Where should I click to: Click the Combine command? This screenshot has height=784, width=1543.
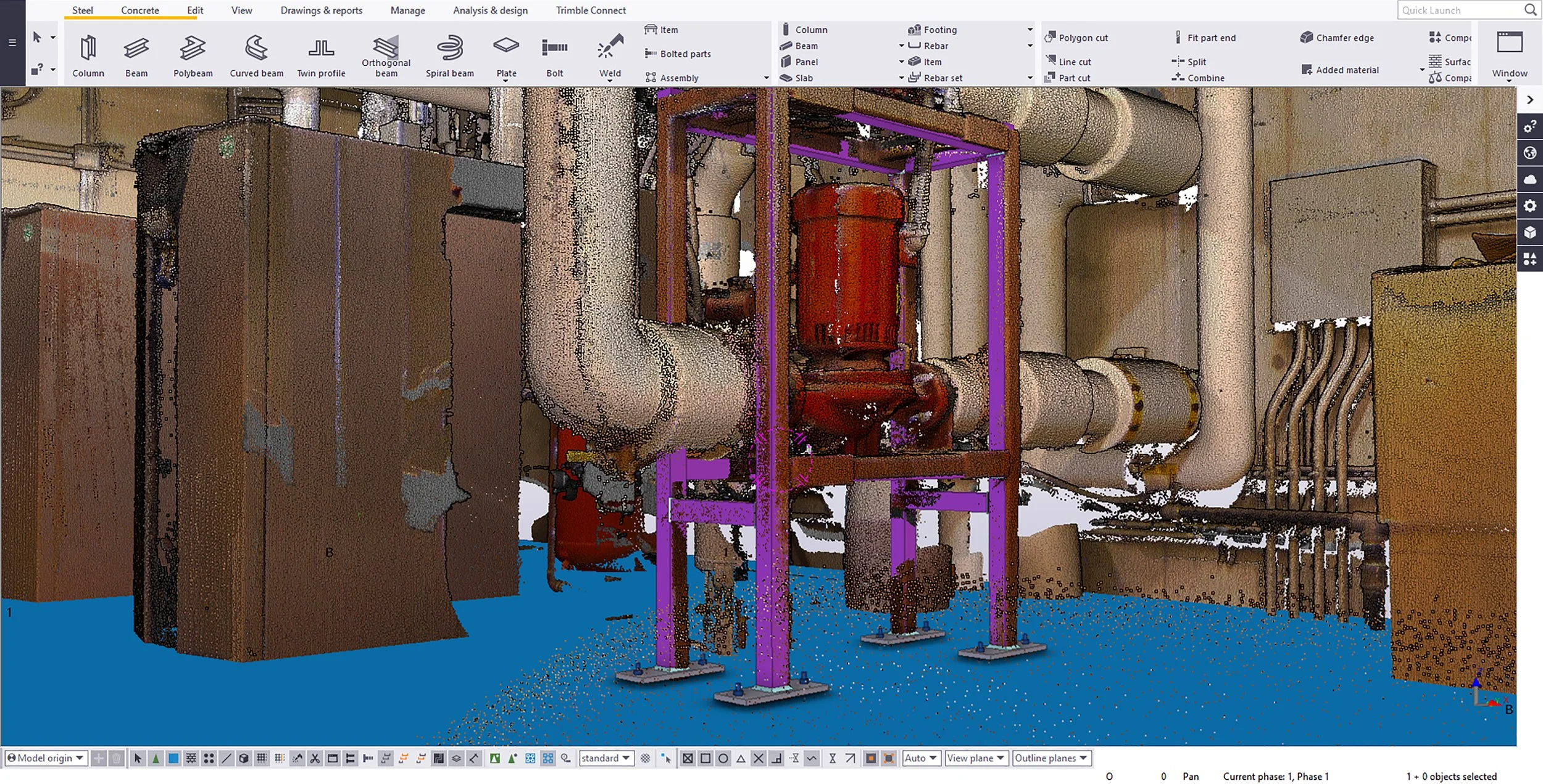pos(1203,78)
